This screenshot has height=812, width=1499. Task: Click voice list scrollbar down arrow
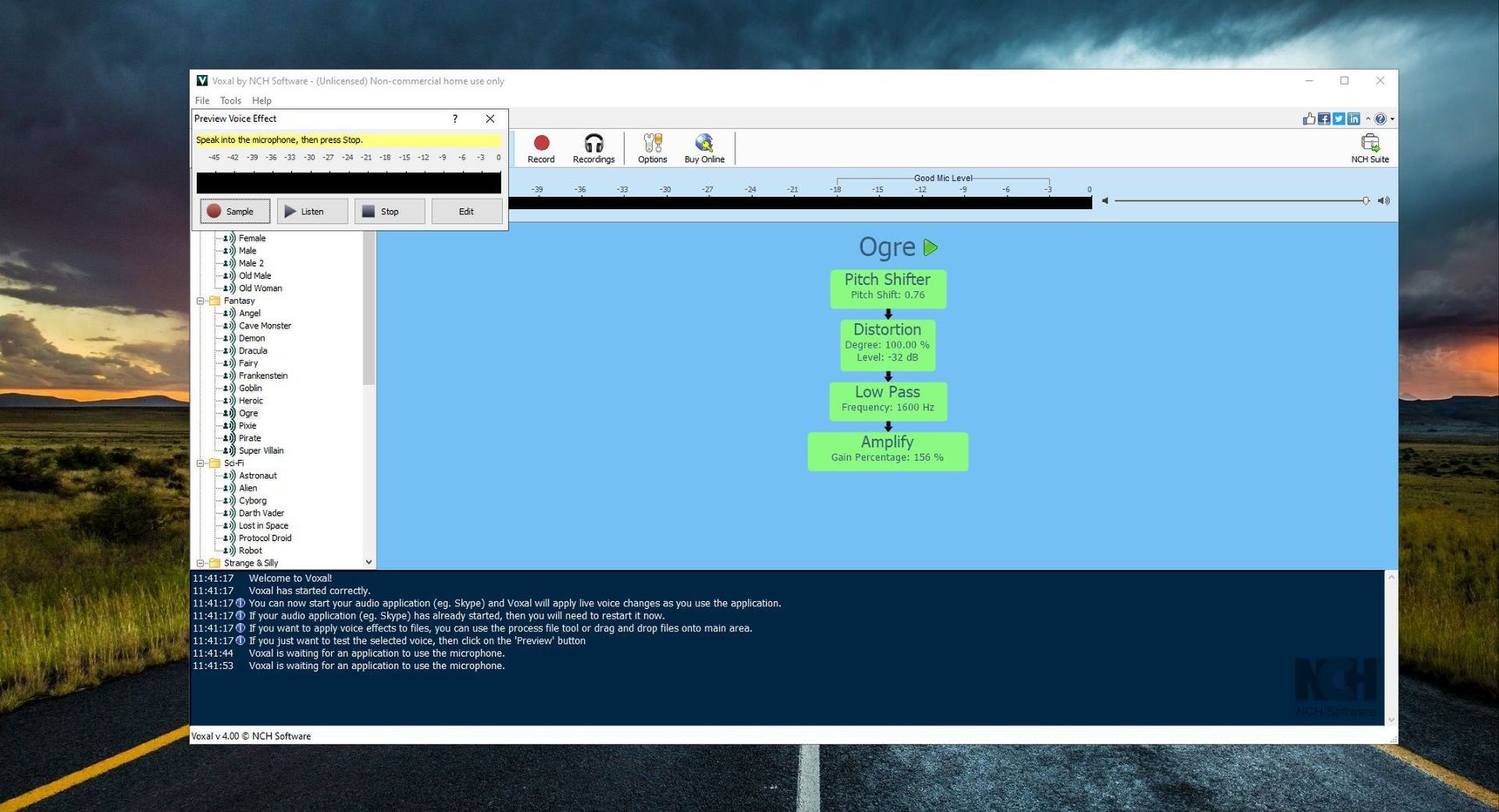(x=369, y=563)
